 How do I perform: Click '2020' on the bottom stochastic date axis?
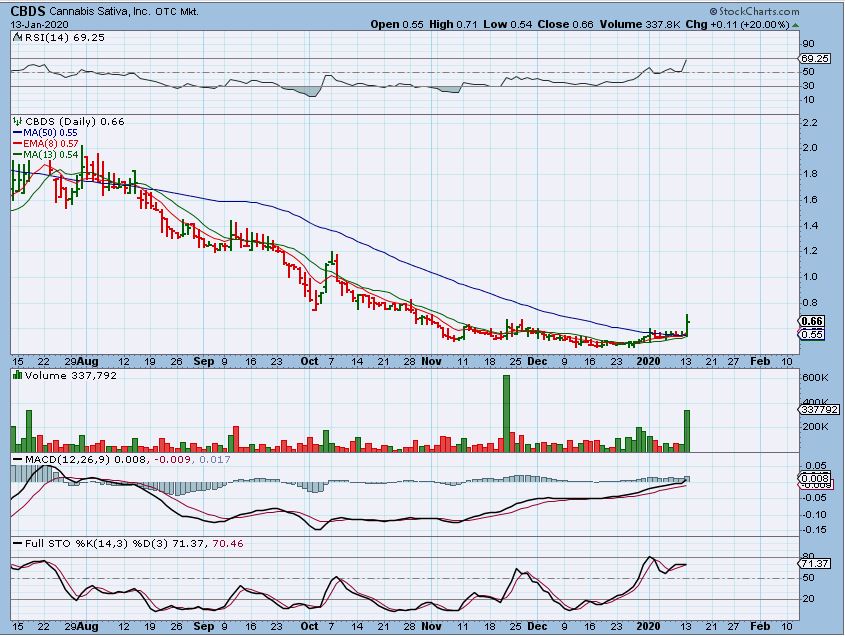(648, 626)
